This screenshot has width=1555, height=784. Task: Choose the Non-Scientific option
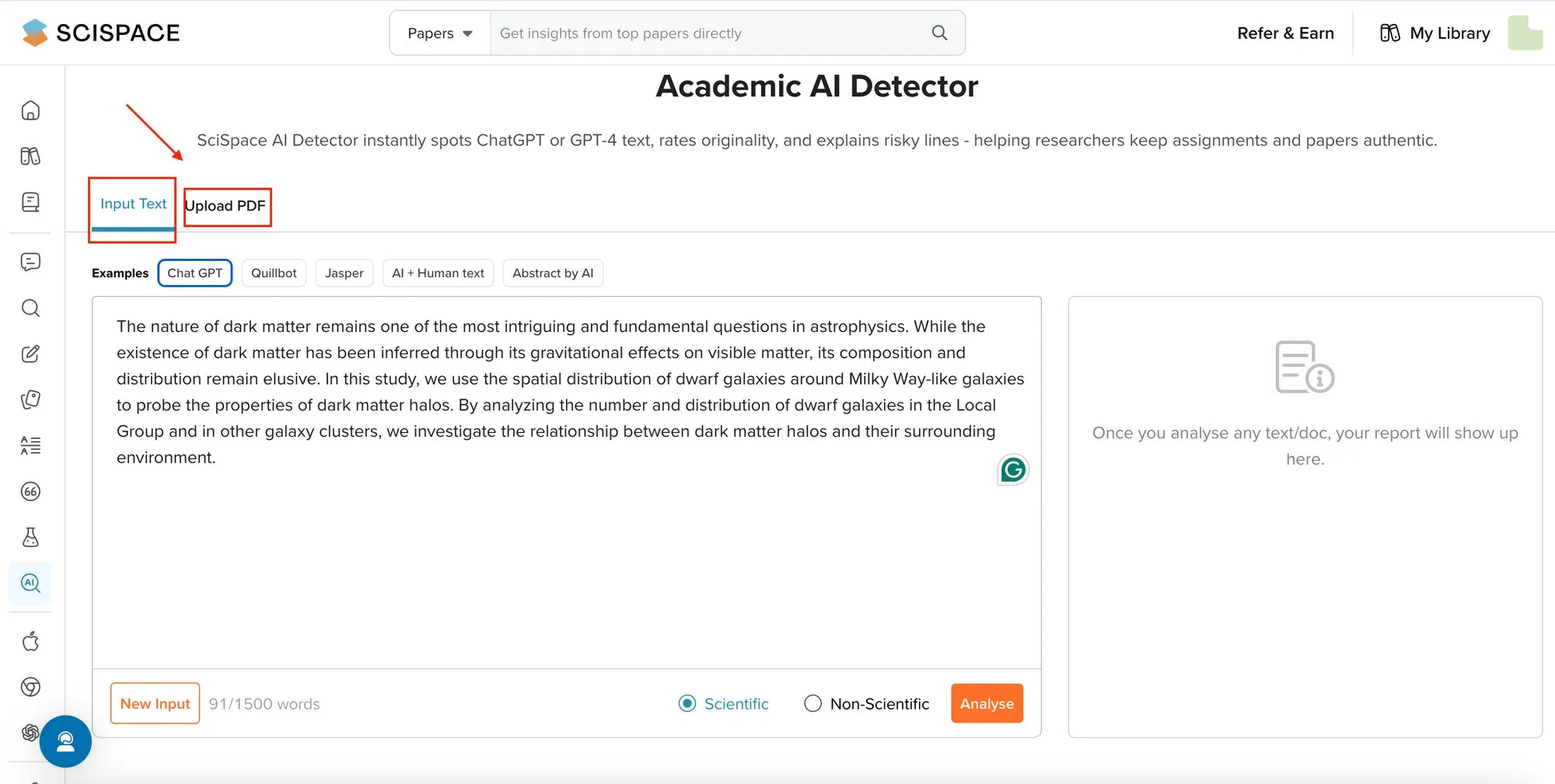(x=812, y=703)
